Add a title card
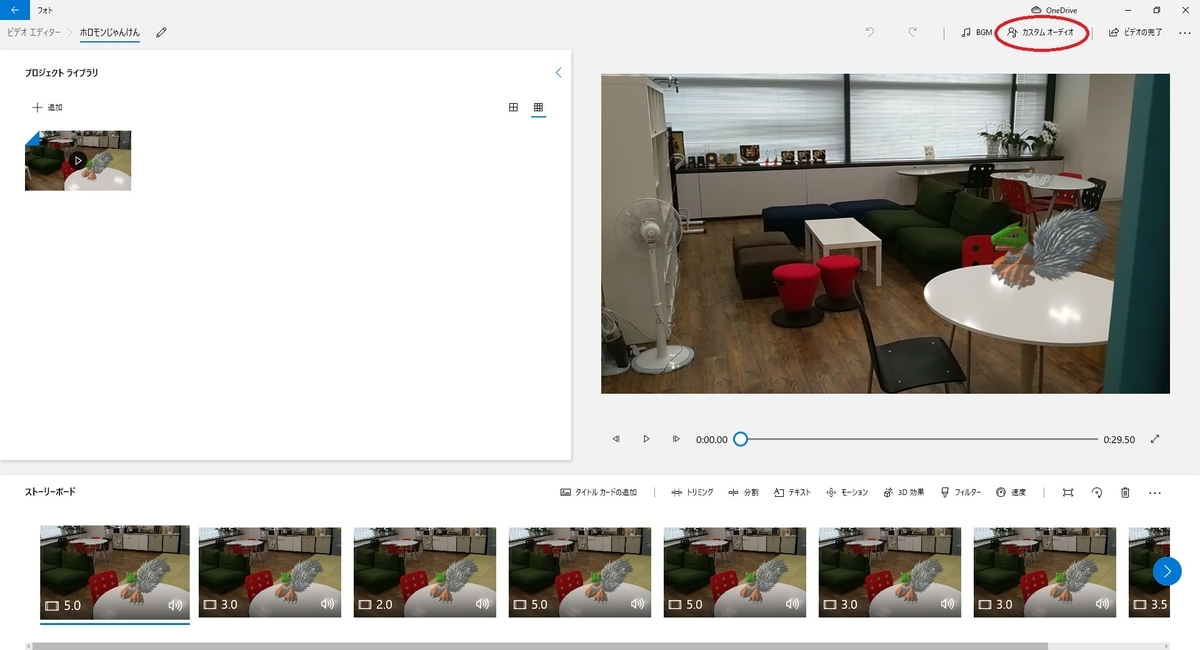 coord(599,492)
